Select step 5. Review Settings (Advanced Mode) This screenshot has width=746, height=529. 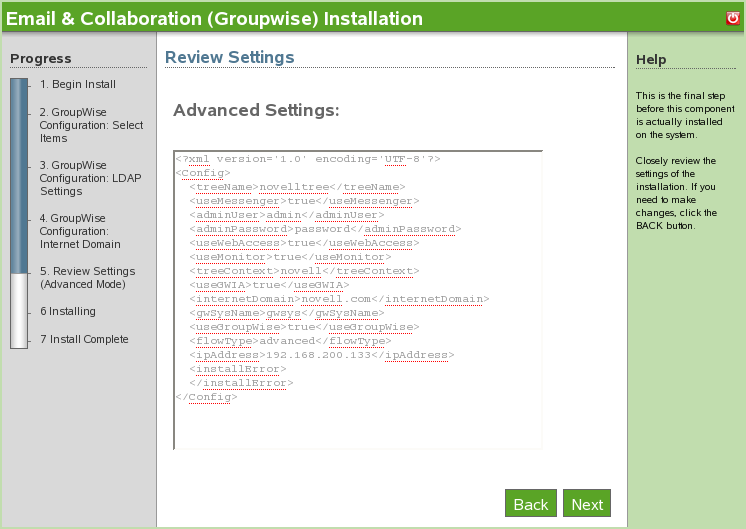coord(88,277)
